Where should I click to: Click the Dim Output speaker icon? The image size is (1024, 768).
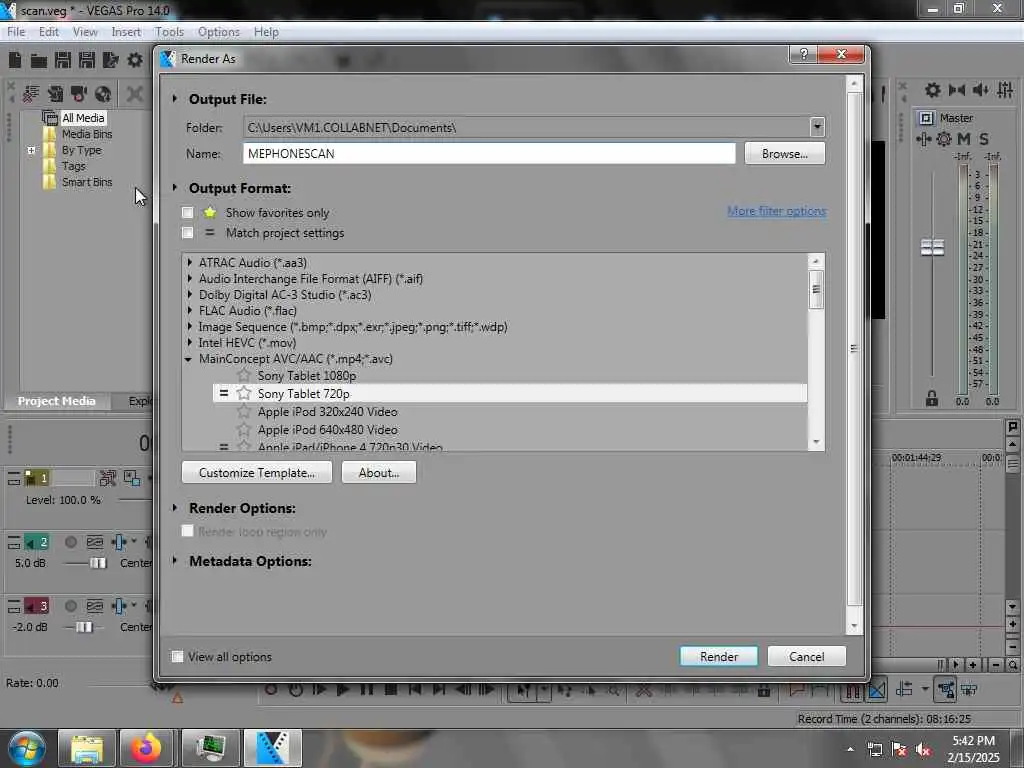[980, 90]
